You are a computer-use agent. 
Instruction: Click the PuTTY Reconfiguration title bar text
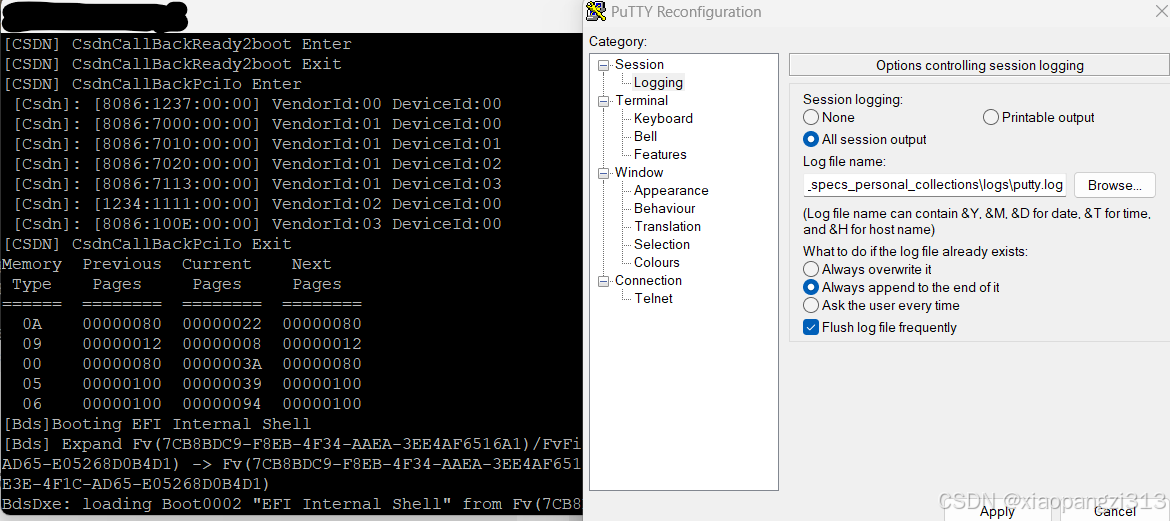point(686,12)
